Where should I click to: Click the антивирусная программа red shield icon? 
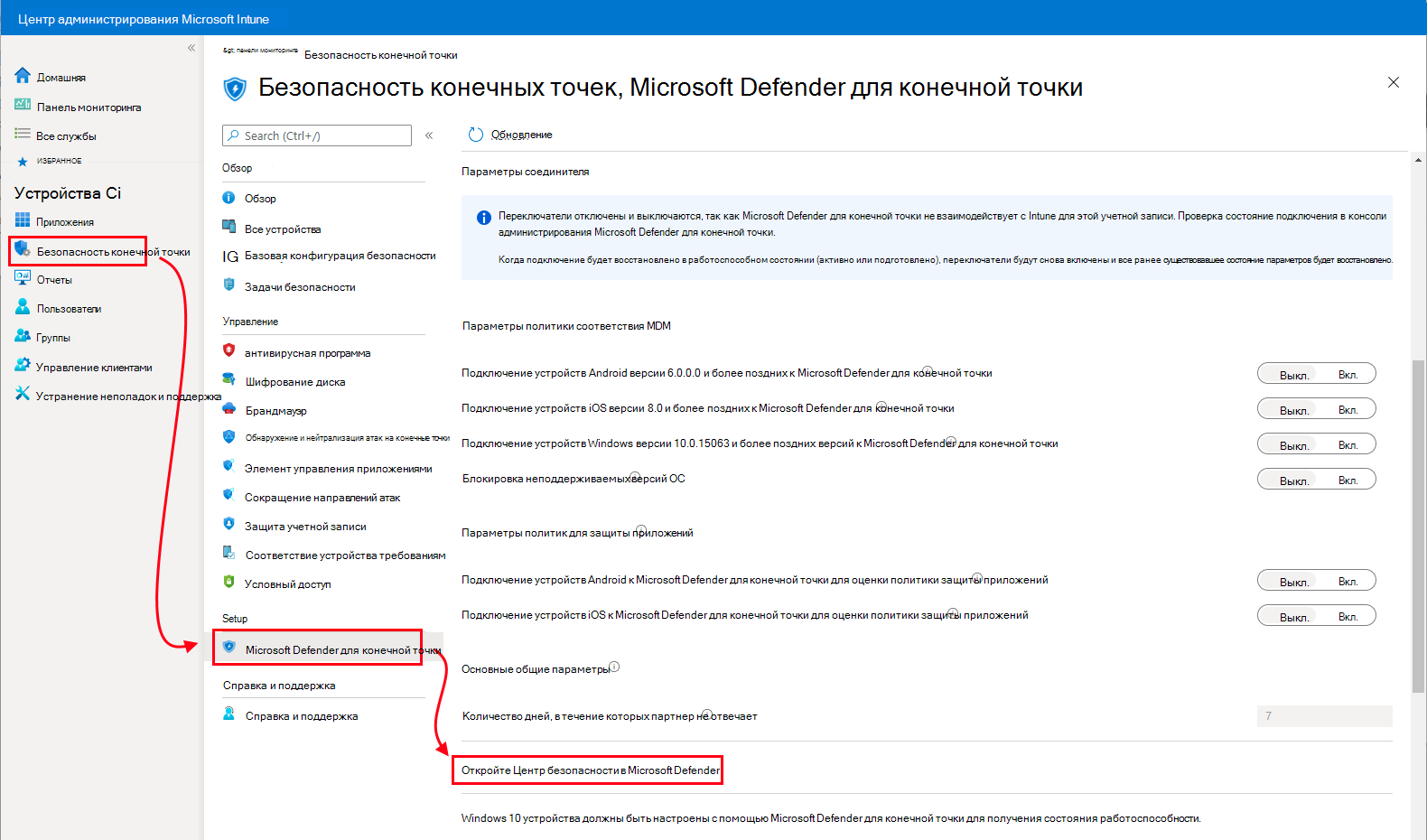229,350
